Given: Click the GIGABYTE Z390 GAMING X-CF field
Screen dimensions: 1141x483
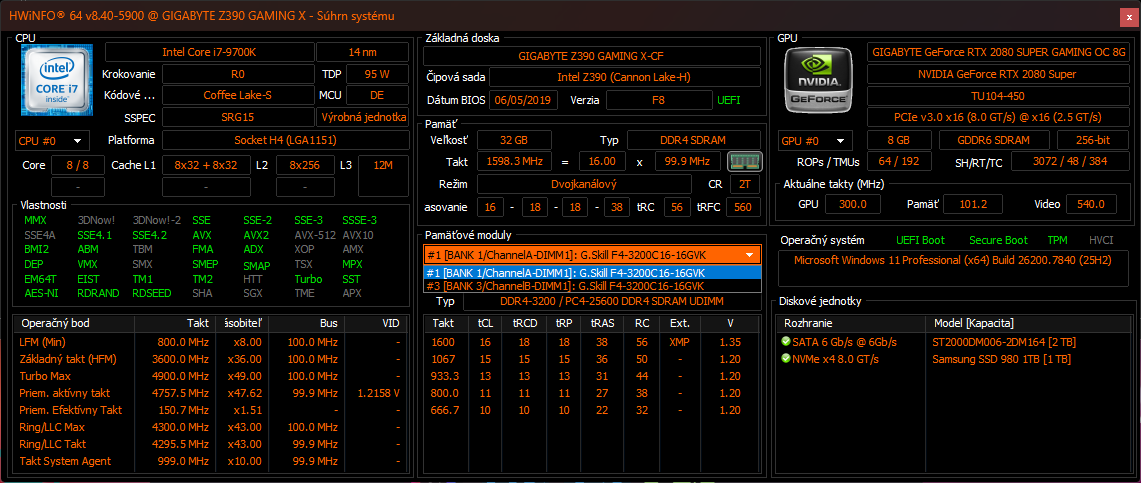Looking at the screenshot, I should pos(592,55).
